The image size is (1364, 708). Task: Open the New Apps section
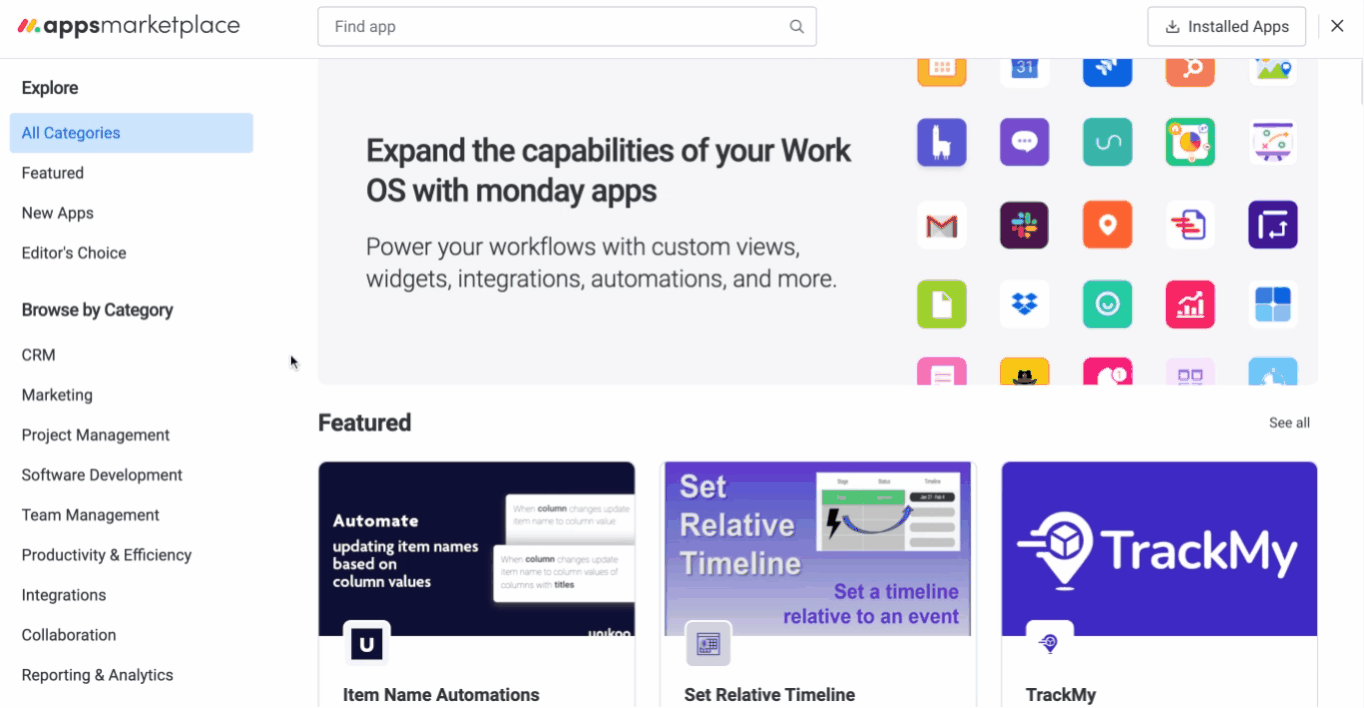[x=58, y=213]
